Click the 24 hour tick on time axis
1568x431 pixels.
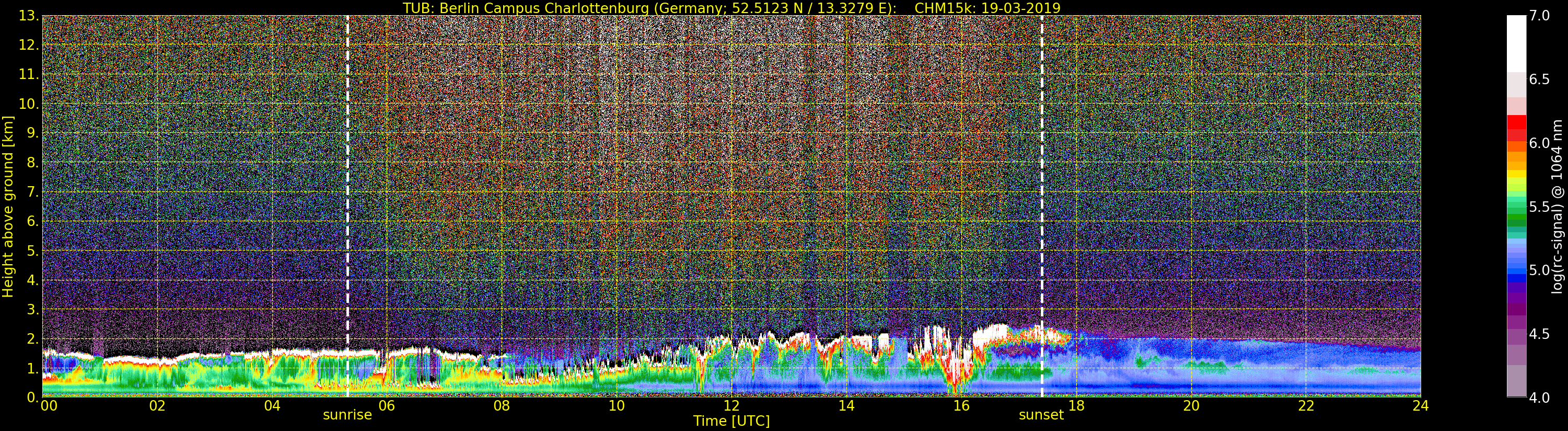[1420, 406]
